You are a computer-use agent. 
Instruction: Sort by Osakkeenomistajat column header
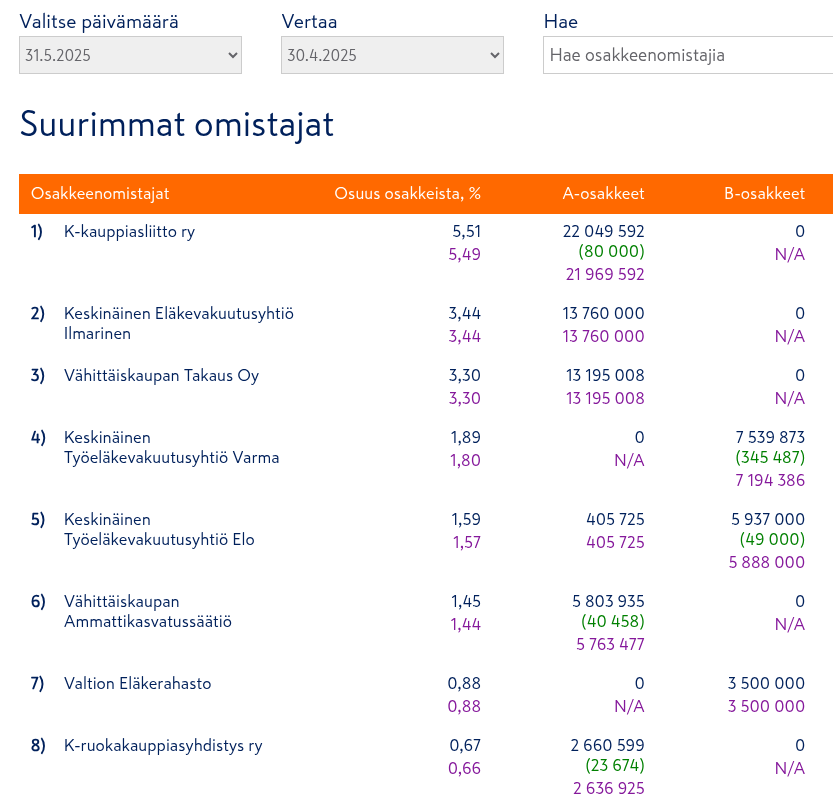click(x=100, y=194)
